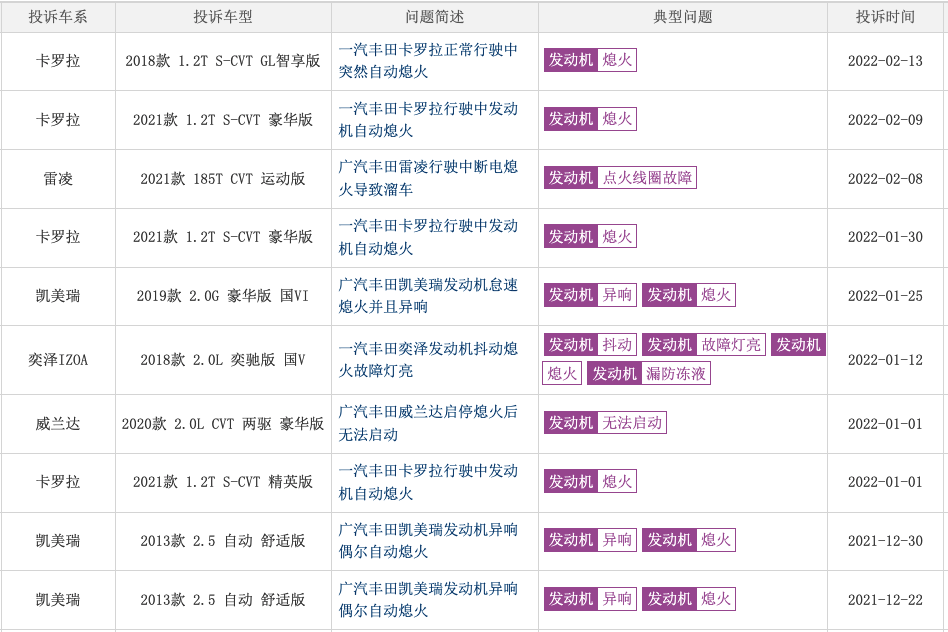This screenshot has height=632, width=948.
Task: Select cell 2021款 185T CVT 运动版
Action: [223, 179]
